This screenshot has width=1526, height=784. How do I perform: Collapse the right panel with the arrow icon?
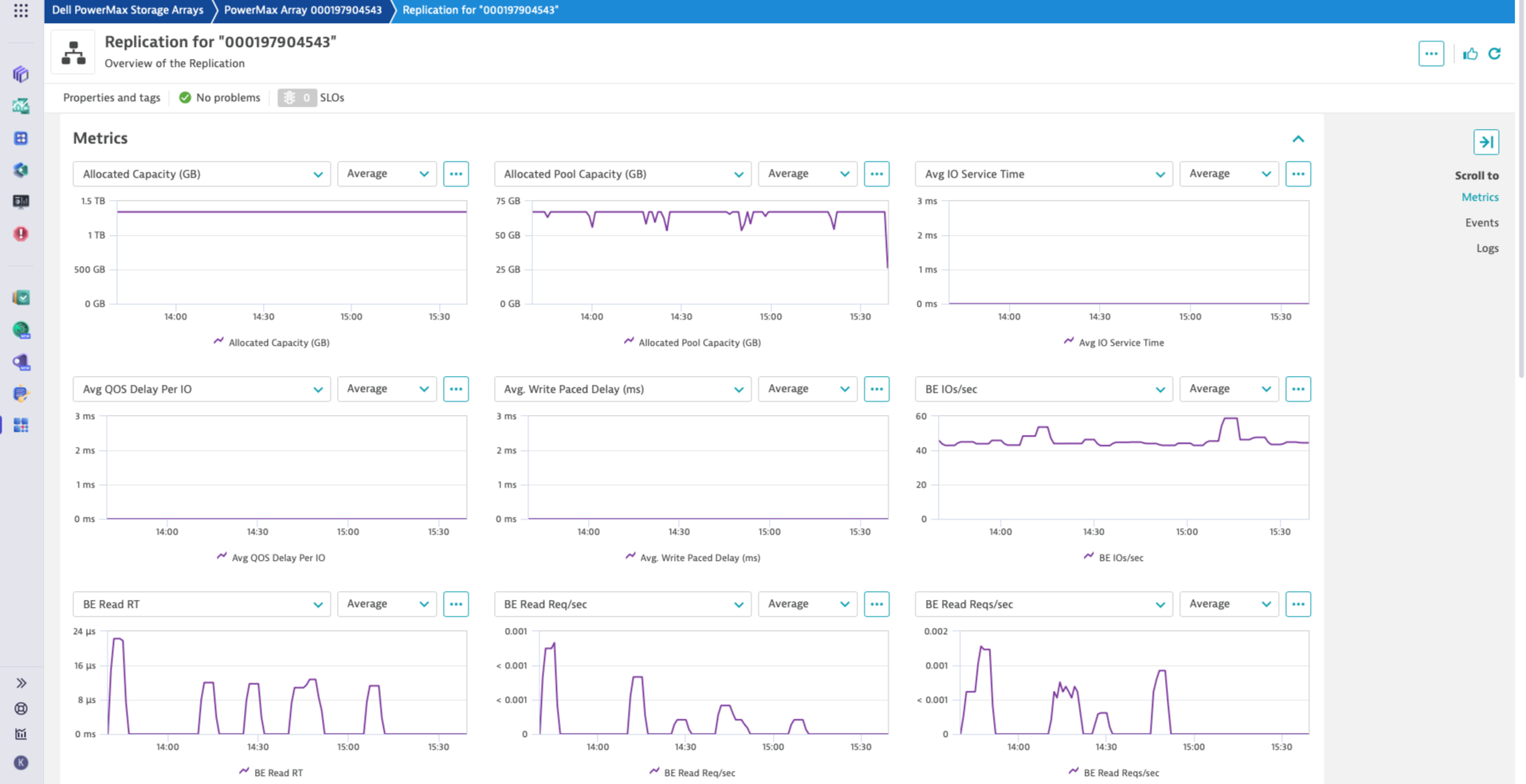pyautogui.click(x=1486, y=142)
